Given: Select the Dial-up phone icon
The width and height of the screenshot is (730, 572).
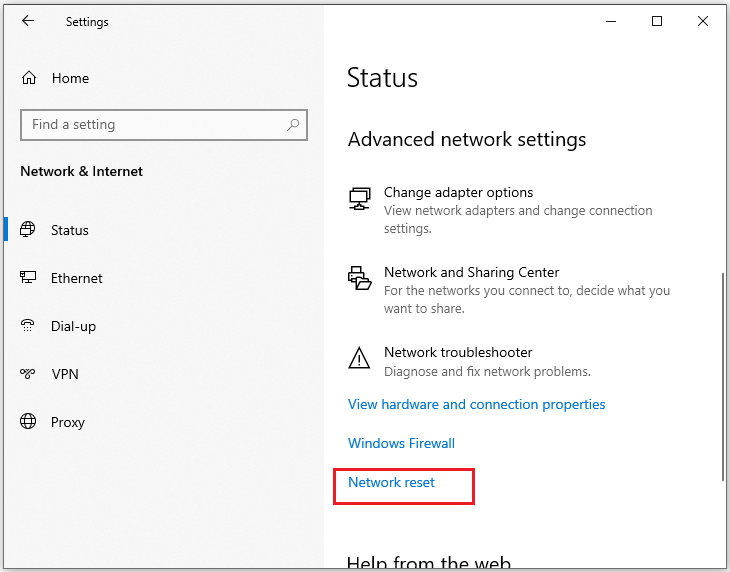Looking at the screenshot, I should [x=27, y=325].
